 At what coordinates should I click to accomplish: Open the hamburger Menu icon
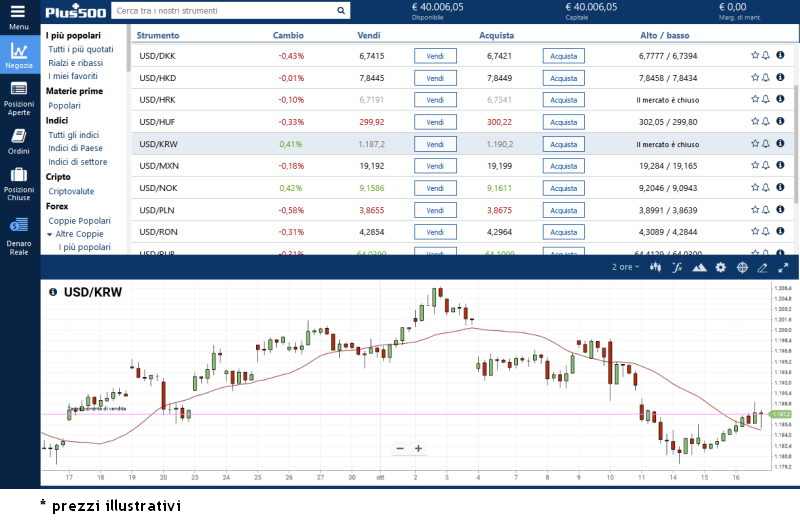[x=19, y=14]
